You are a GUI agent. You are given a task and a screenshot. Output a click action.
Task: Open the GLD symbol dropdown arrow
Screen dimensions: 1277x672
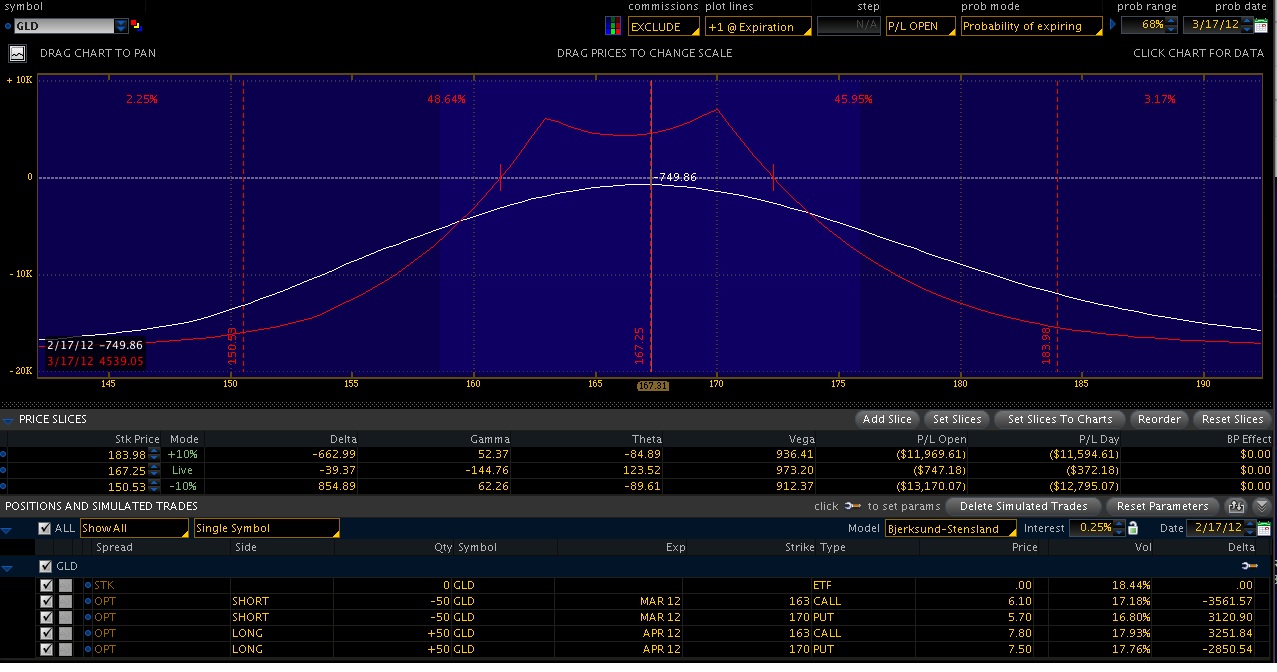tap(121, 26)
